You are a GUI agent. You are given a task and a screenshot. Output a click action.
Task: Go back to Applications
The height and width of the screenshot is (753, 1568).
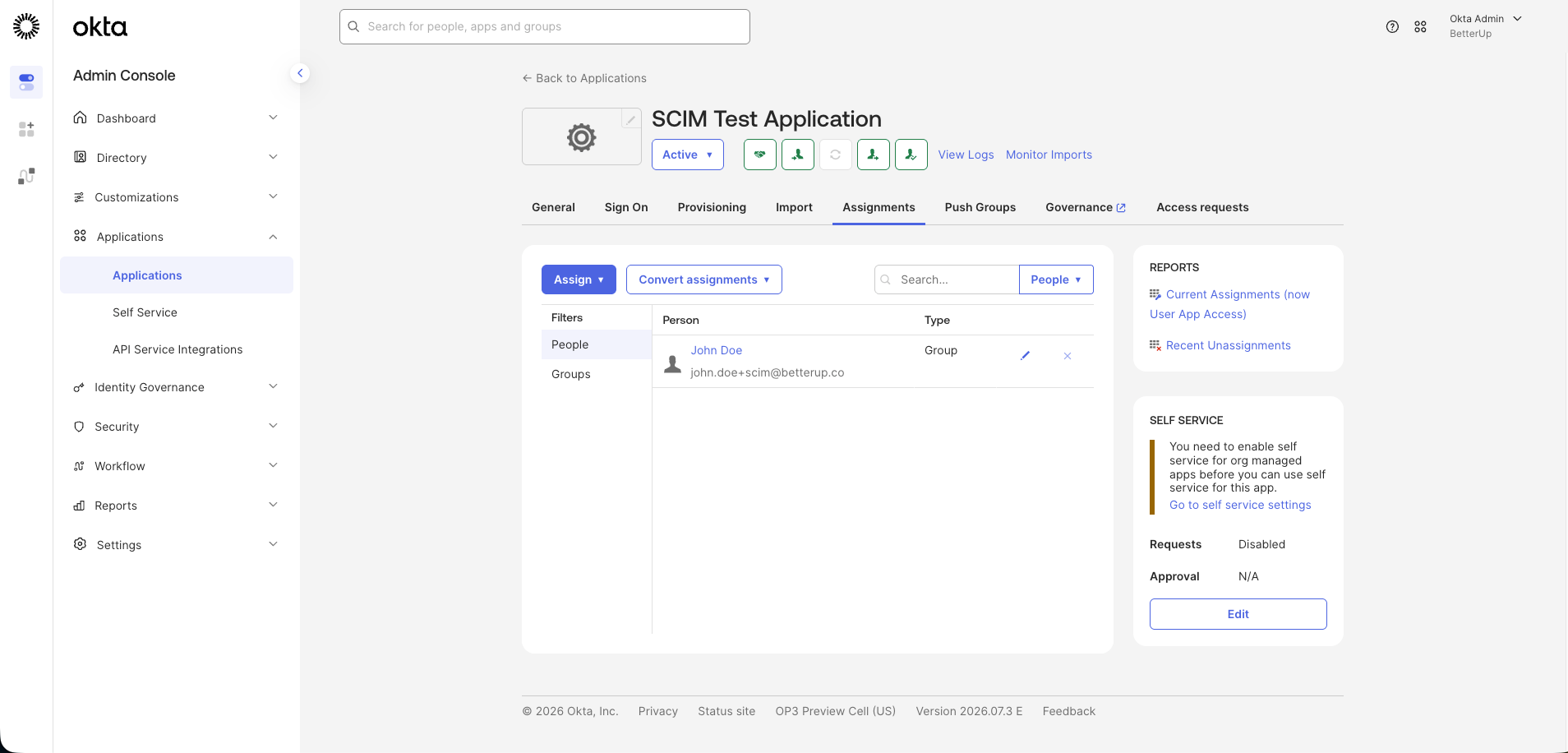(x=584, y=78)
